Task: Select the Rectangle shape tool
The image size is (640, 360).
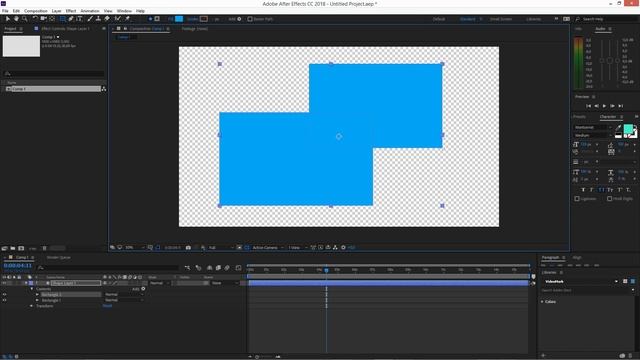Action: click(62, 19)
